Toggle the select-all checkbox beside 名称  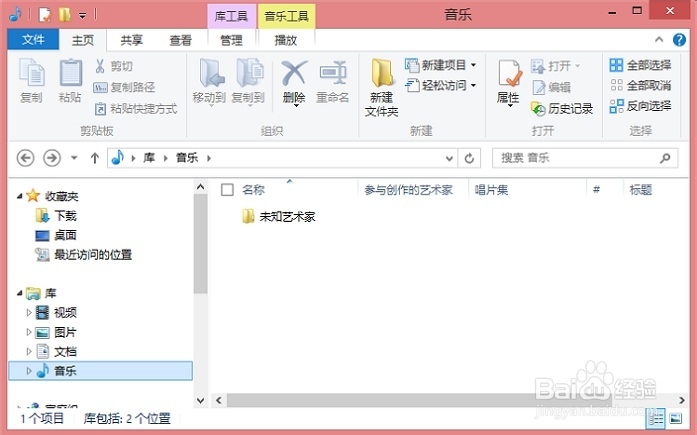click(x=227, y=190)
